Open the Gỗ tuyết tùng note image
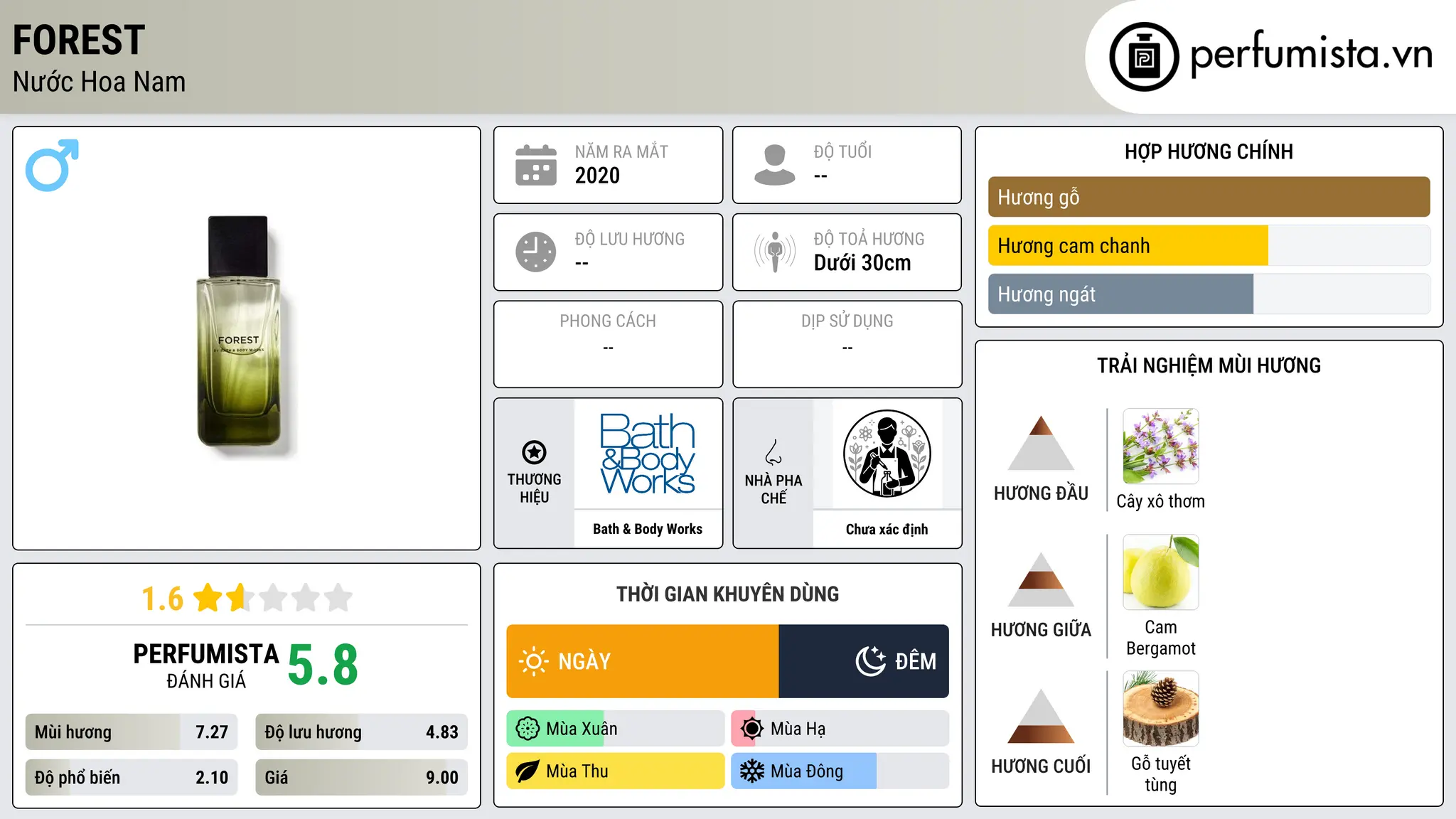 (1160, 709)
